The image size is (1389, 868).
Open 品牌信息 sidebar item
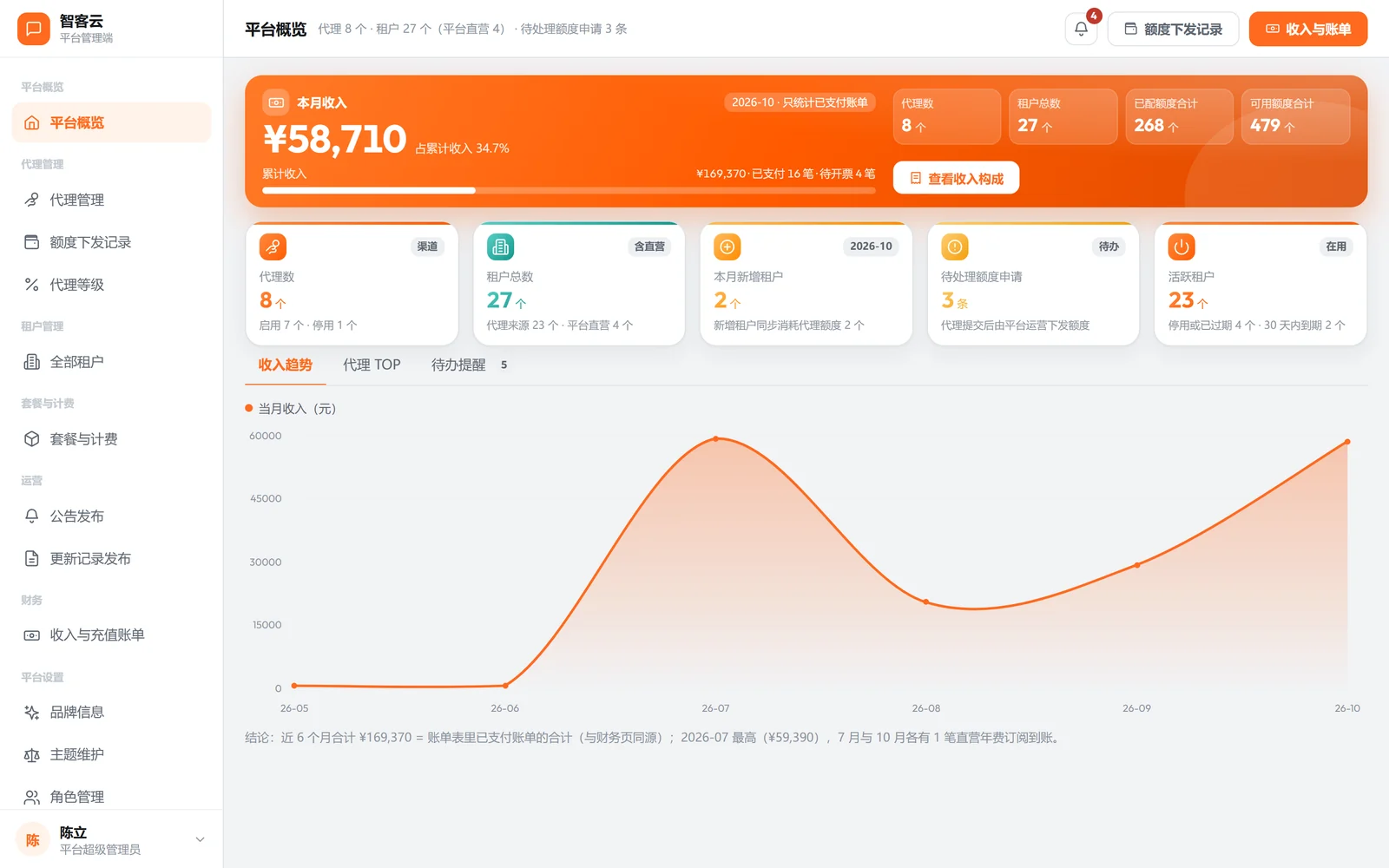[111, 713]
